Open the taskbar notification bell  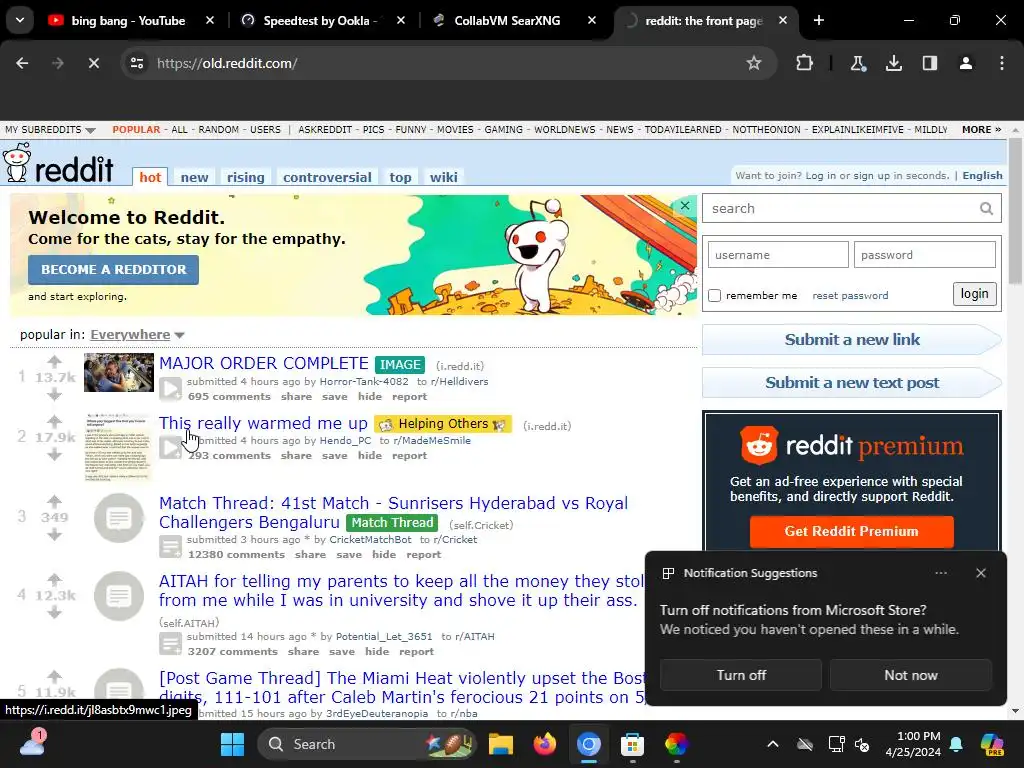956,744
